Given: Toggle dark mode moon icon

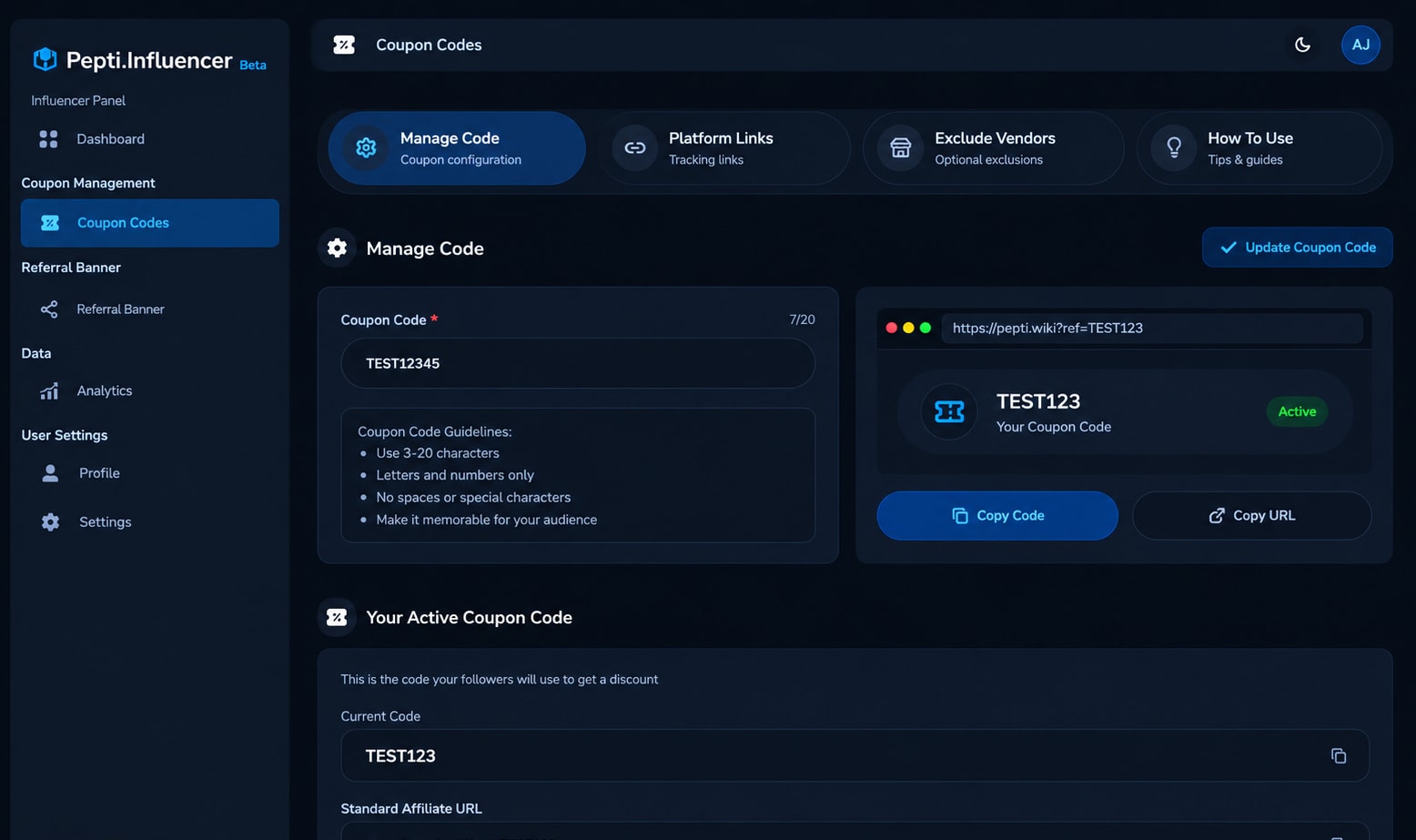Looking at the screenshot, I should (x=1302, y=45).
